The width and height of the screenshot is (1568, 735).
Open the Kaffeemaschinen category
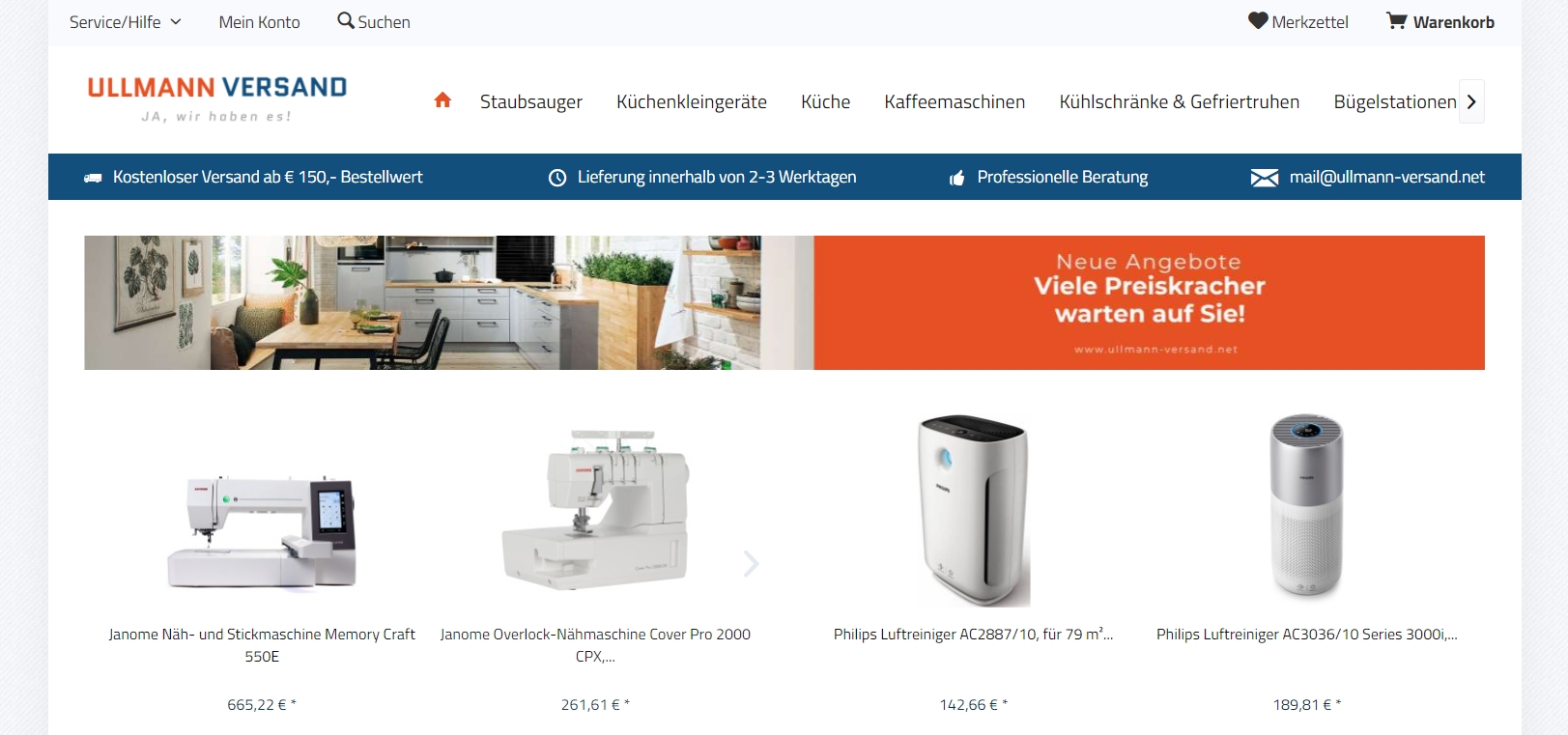955,101
